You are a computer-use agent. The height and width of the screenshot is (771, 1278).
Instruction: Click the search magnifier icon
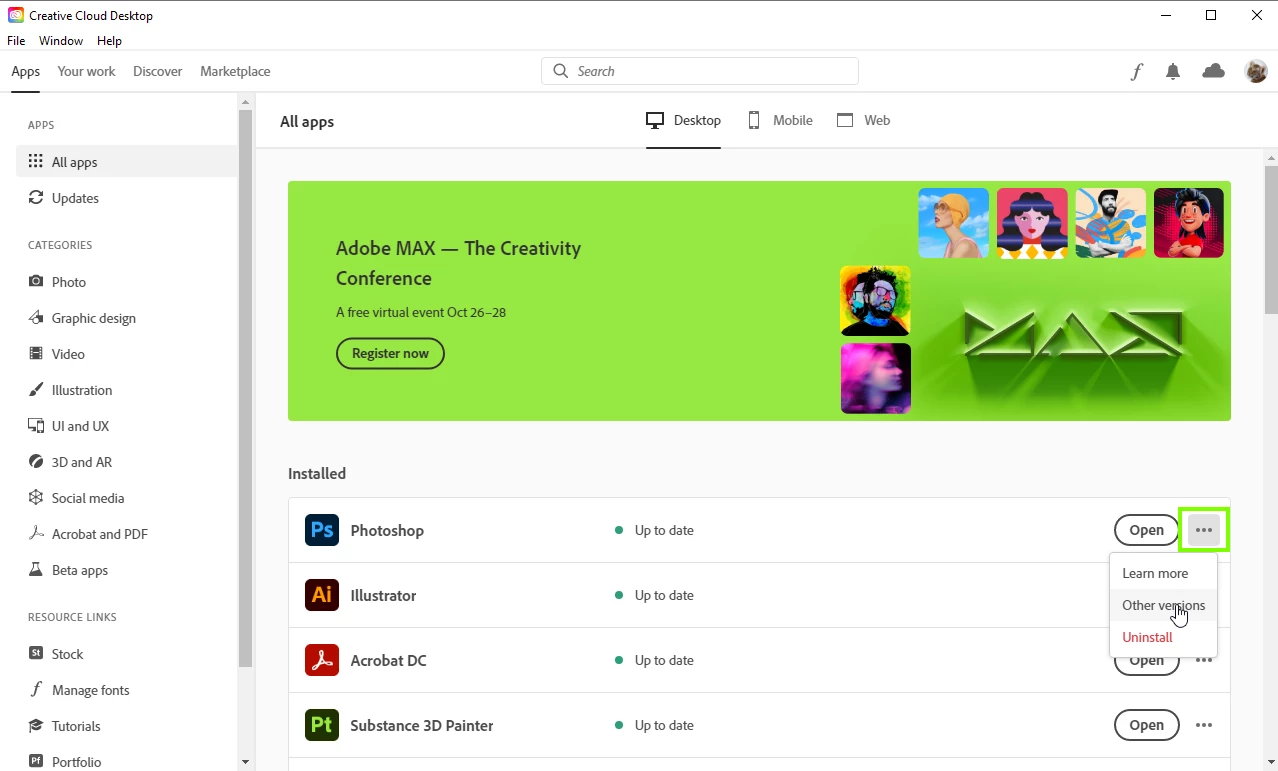[x=560, y=71]
